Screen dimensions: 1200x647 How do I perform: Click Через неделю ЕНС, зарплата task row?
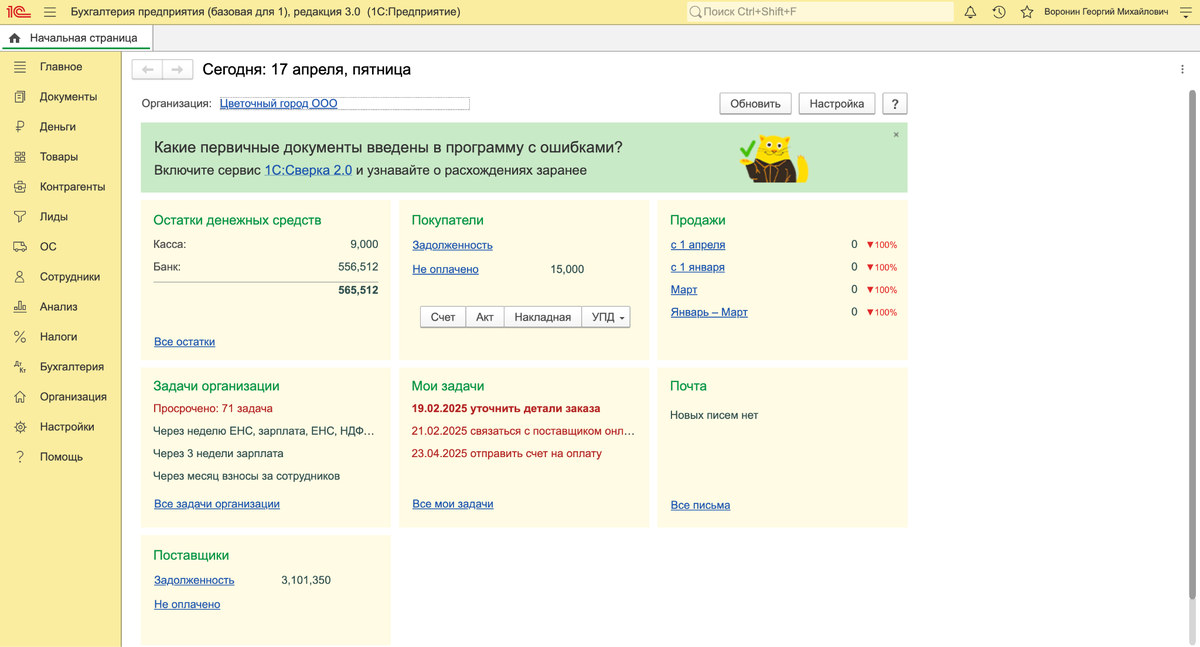(263, 431)
